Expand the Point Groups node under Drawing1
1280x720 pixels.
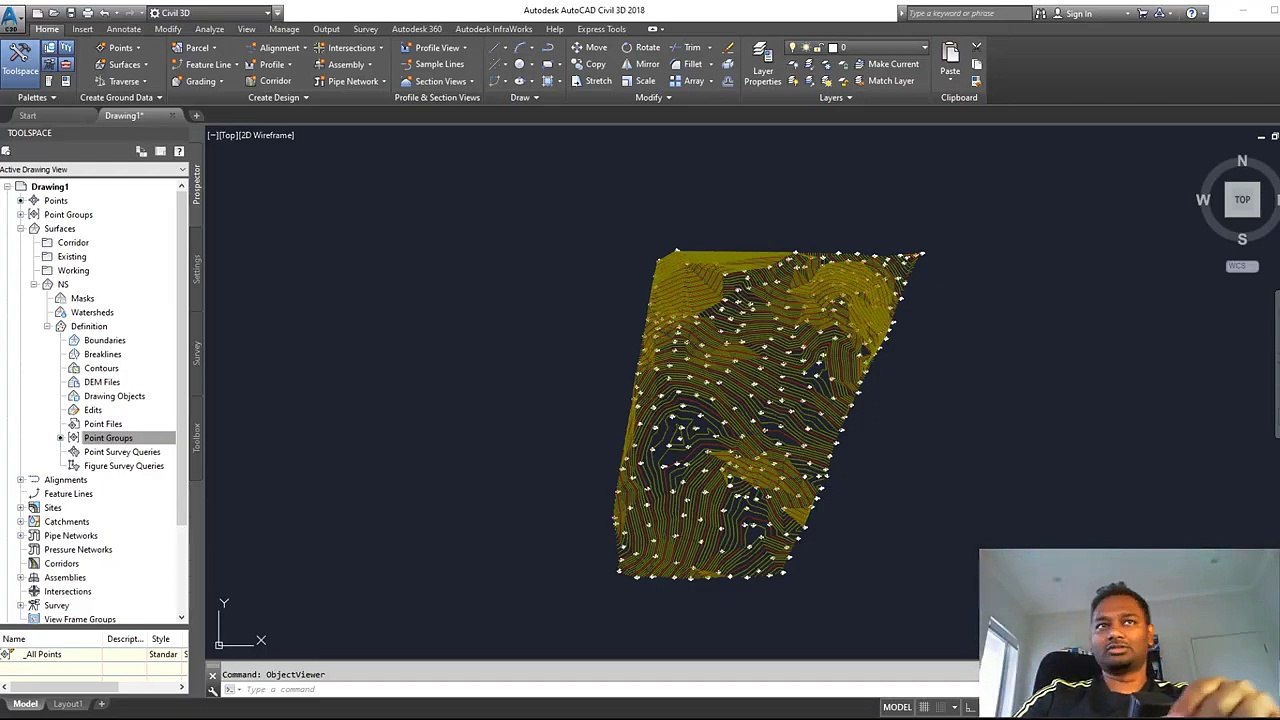(x=20, y=215)
